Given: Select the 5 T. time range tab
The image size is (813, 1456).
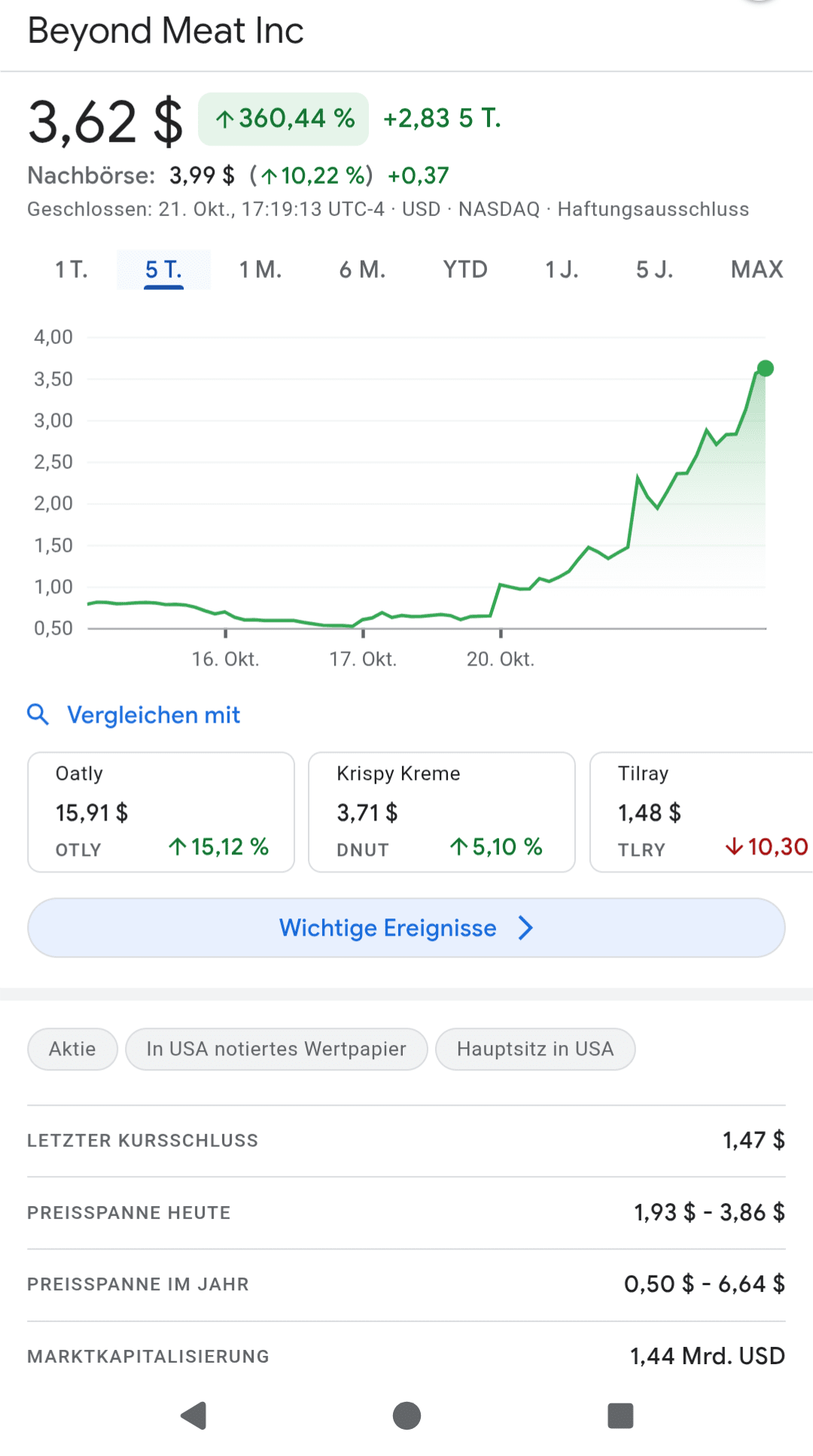Looking at the screenshot, I should (163, 270).
